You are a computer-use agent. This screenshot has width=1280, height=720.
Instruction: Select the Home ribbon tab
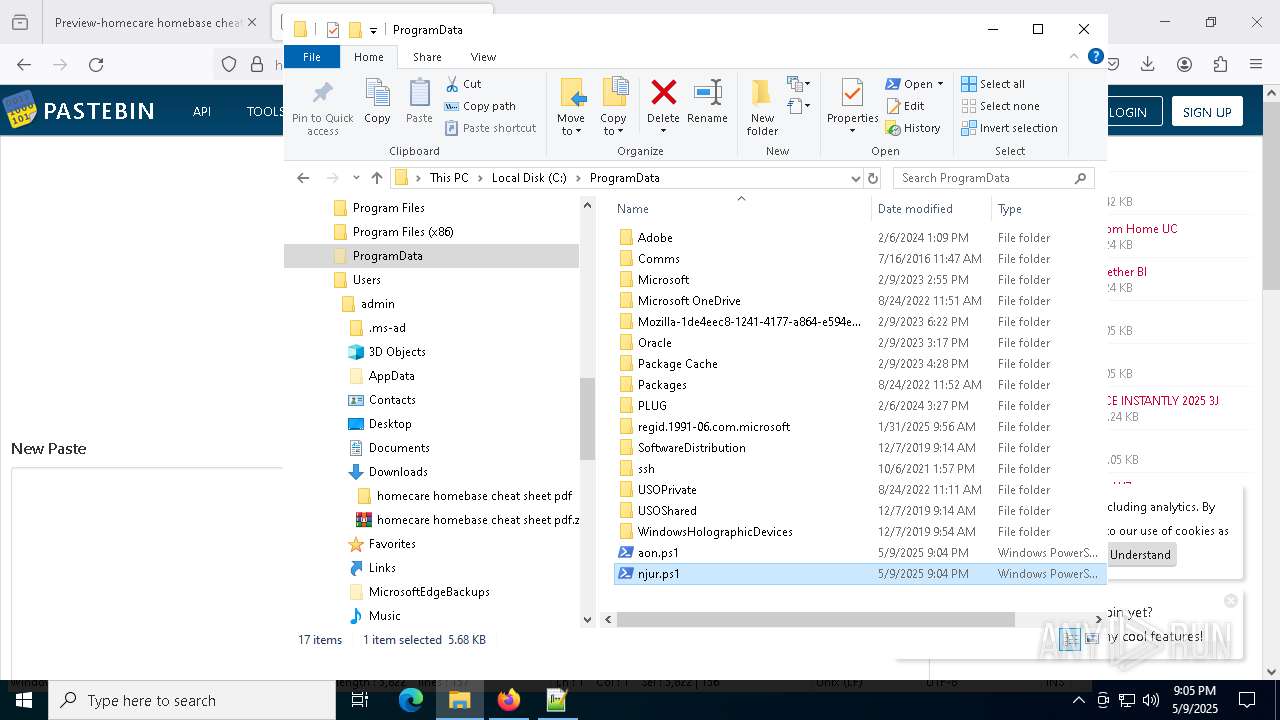(369, 57)
